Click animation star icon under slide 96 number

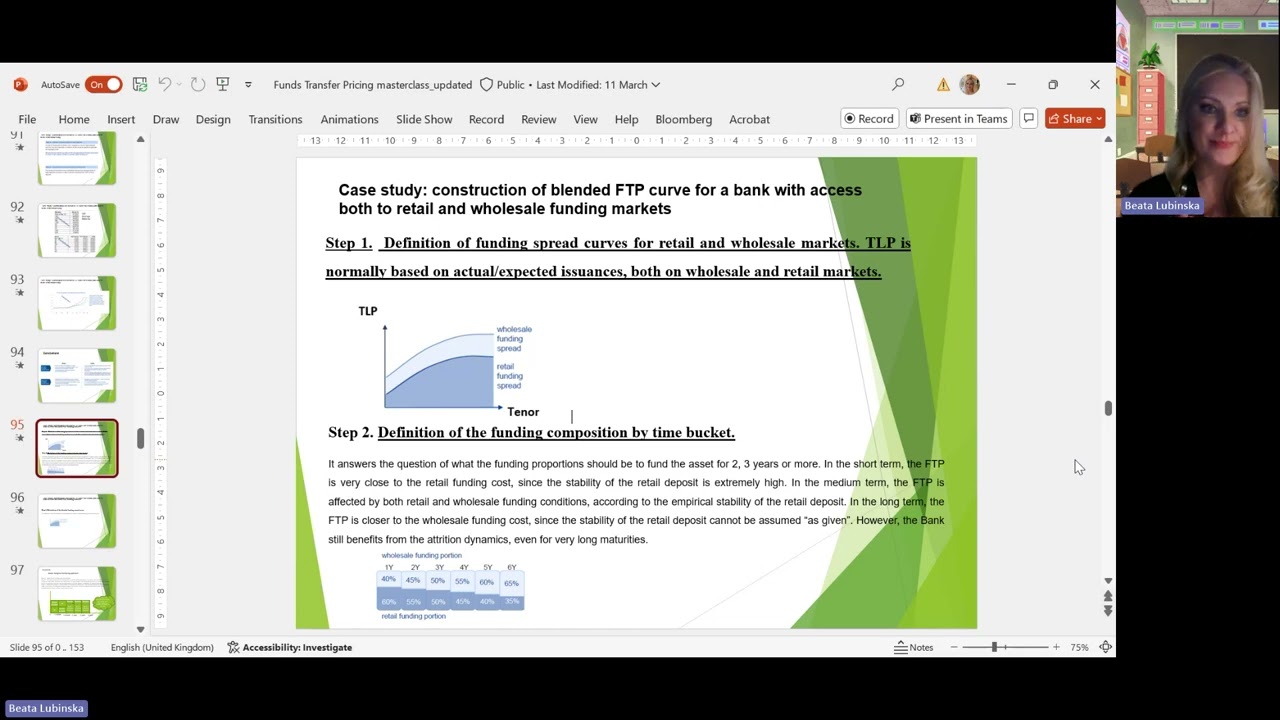tap(19, 510)
